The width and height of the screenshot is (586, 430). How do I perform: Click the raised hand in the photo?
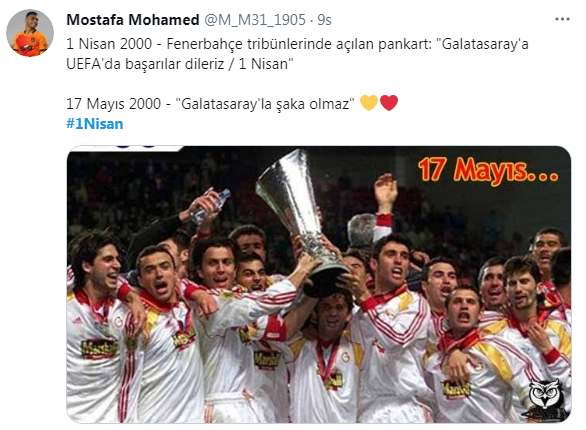coord(386,192)
